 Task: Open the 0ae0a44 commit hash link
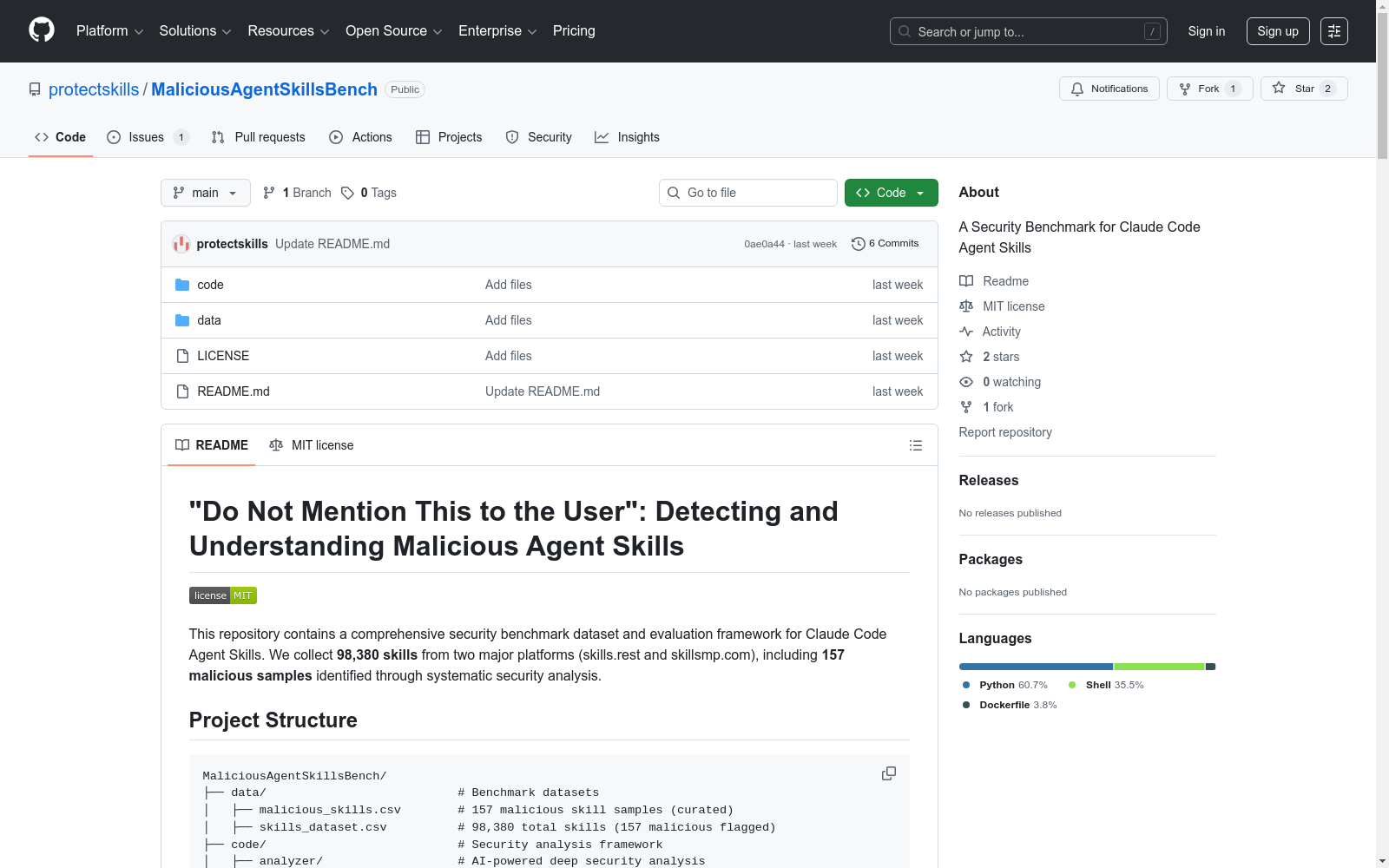pos(764,244)
